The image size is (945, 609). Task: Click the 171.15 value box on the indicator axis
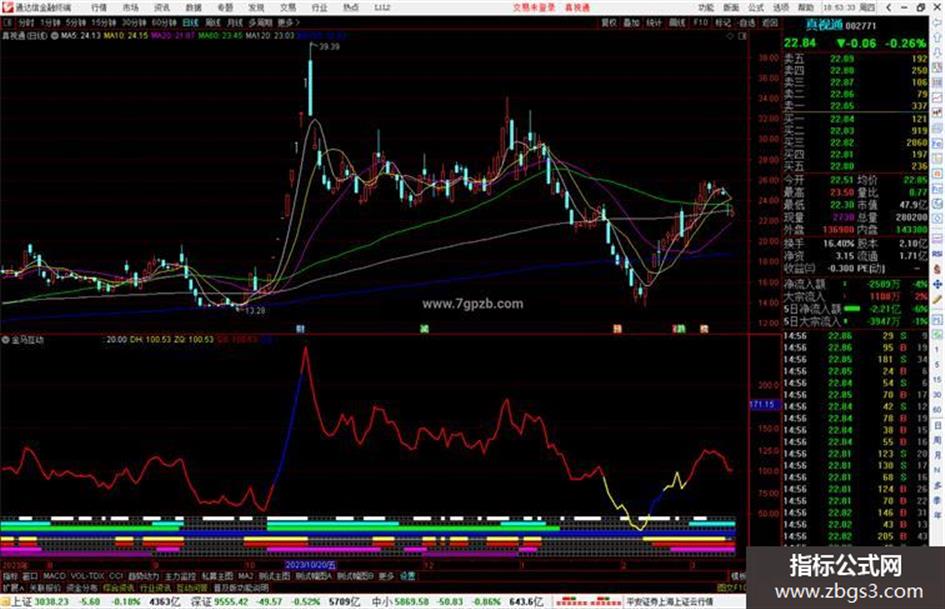[x=765, y=404]
